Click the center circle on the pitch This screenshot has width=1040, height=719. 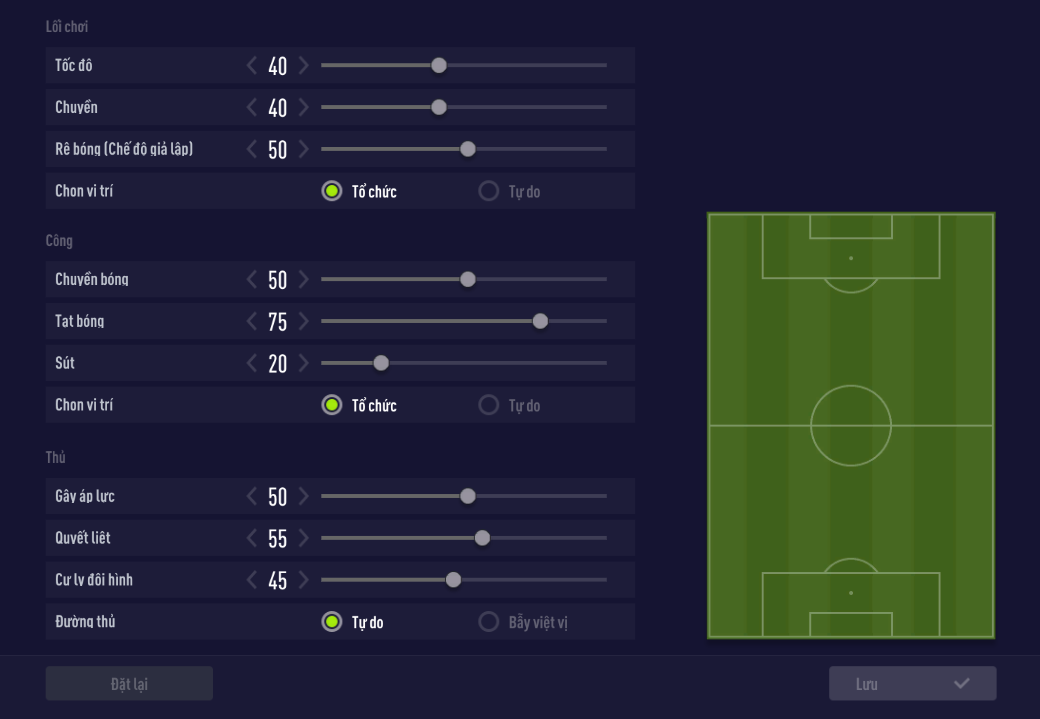pyautogui.click(x=851, y=426)
